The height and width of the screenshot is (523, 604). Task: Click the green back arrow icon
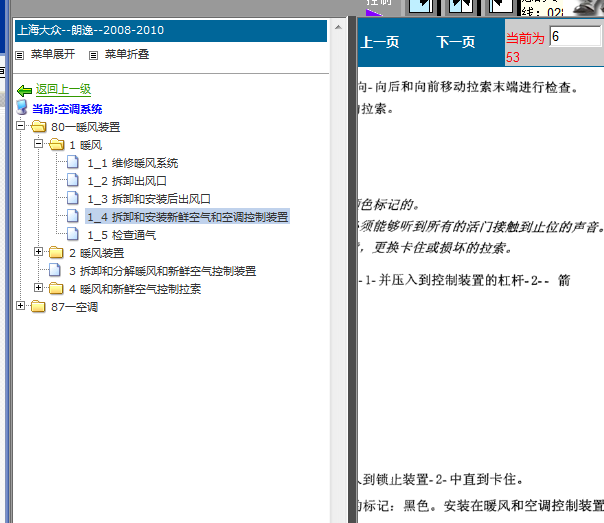point(25,91)
